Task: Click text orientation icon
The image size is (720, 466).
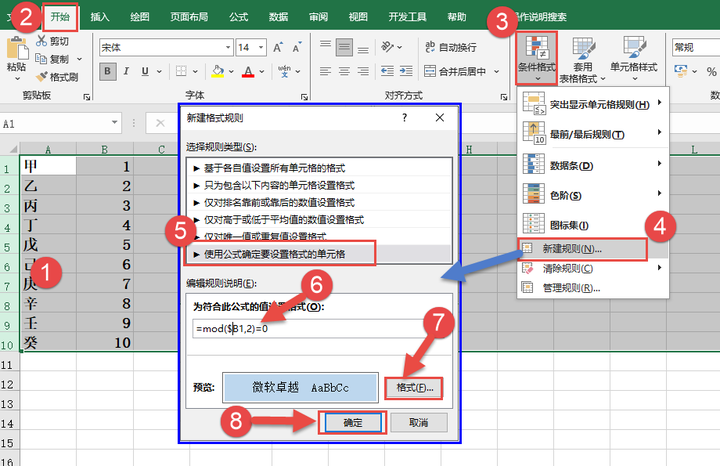Action: (388, 47)
